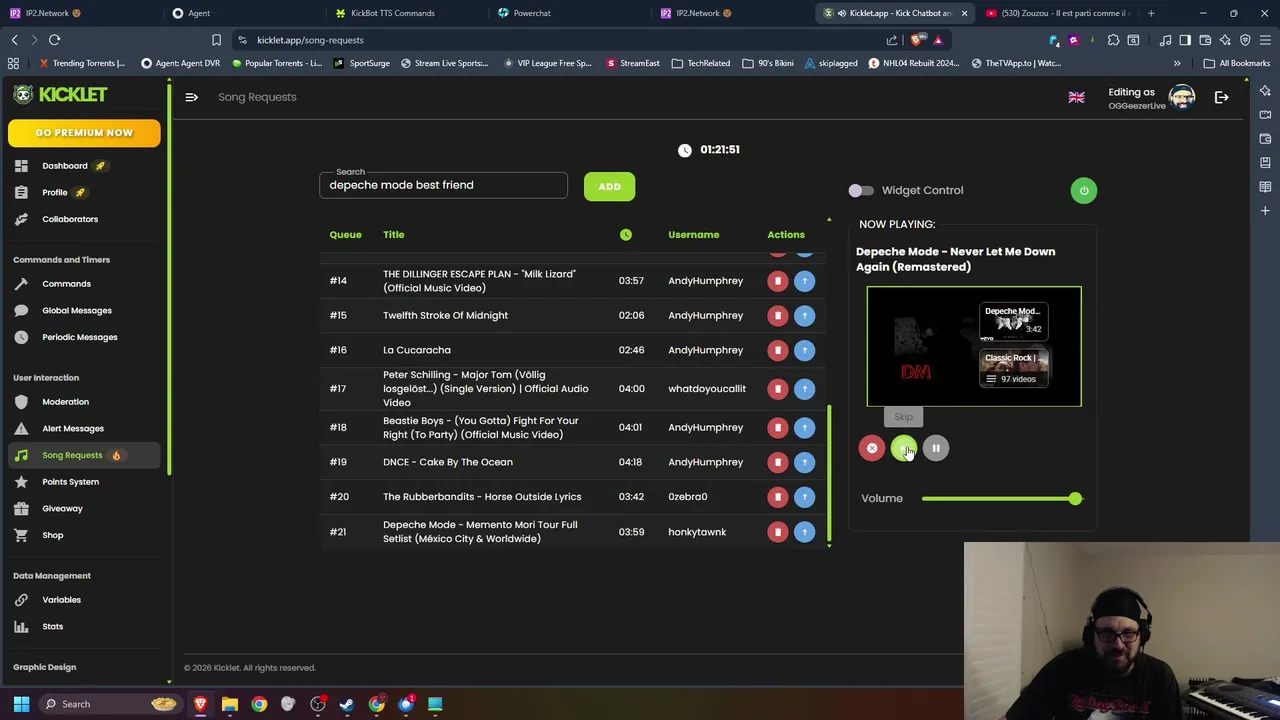Toggle the Widget Control switch
The height and width of the screenshot is (720, 1280).
(860, 190)
